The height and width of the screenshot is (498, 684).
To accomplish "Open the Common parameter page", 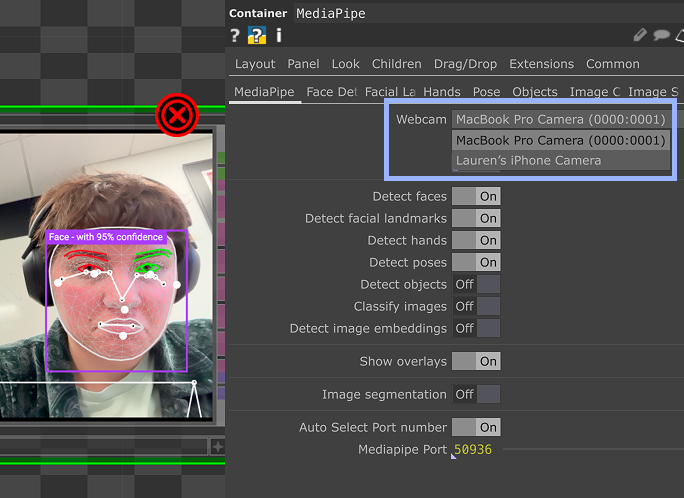I will (x=612, y=64).
